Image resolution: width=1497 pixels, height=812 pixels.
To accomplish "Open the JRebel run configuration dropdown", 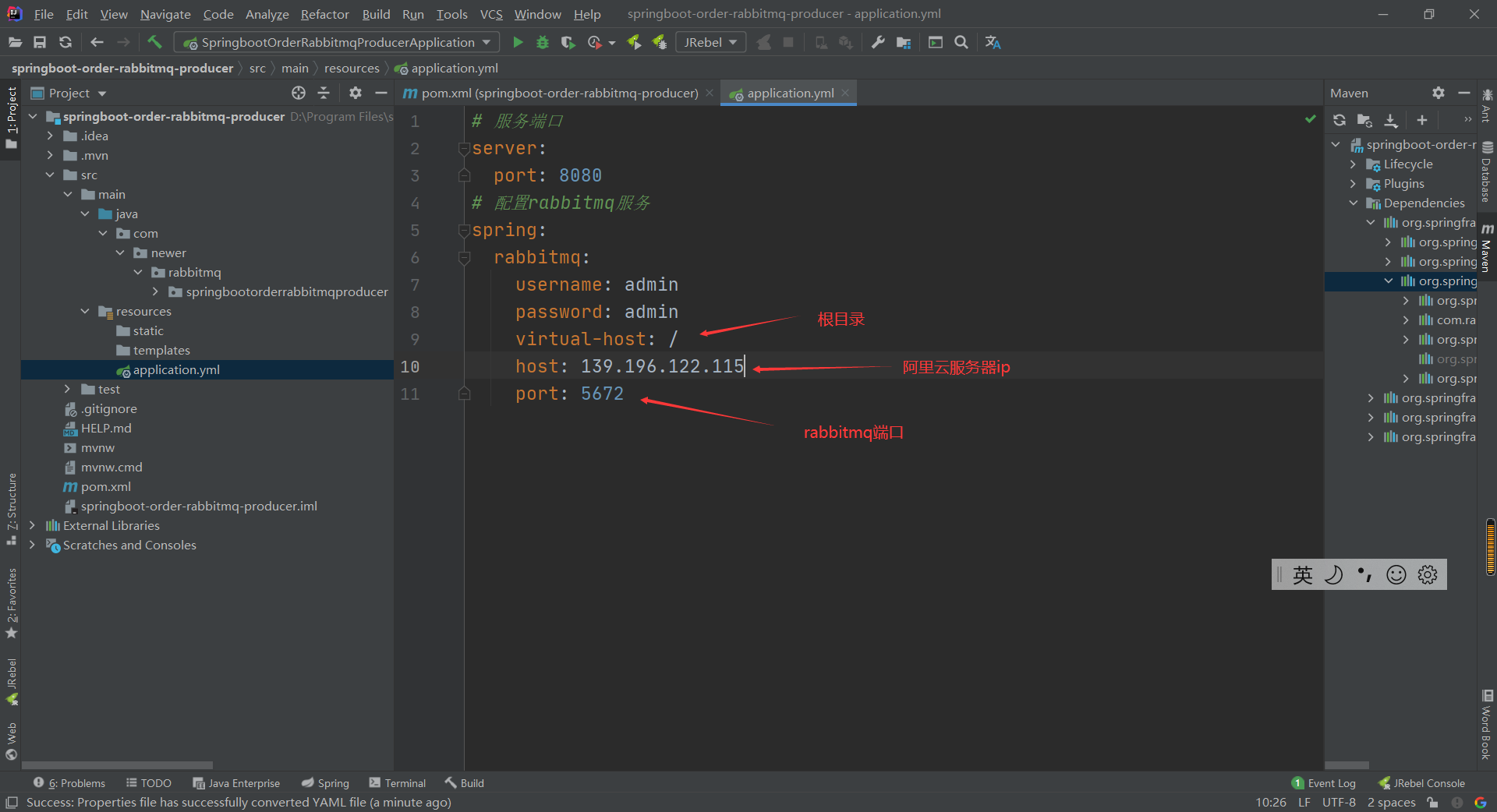I will [731, 42].
